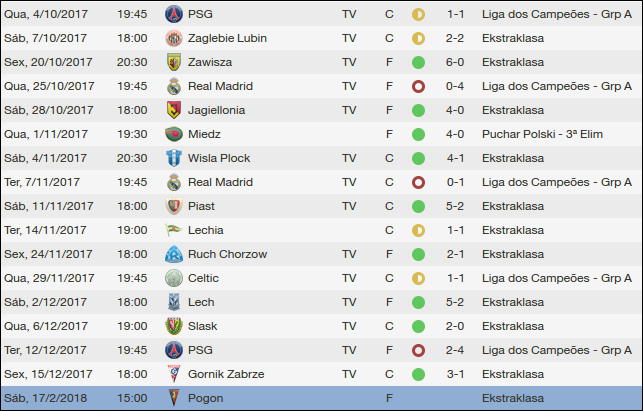Open the Slask team link
643x411 pixels.
204,326
